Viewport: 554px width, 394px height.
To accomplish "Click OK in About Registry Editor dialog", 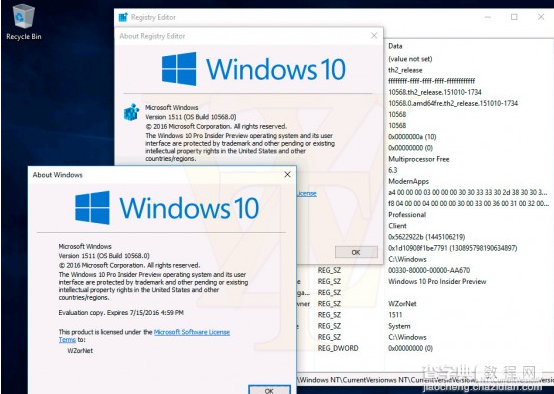I will pyautogui.click(x=356, y=252).
